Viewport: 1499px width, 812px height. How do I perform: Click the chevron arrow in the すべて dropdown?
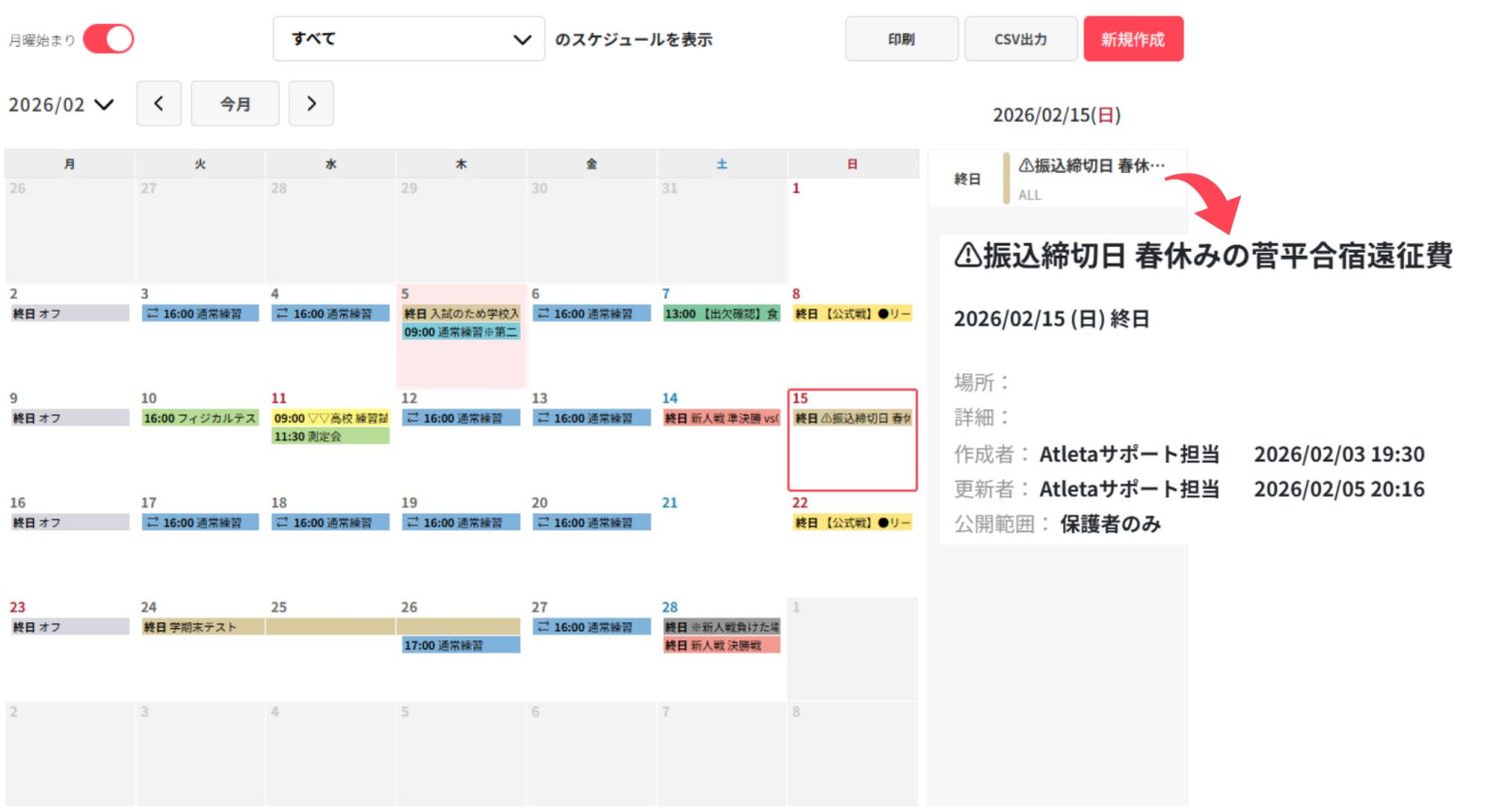[522, 40]
